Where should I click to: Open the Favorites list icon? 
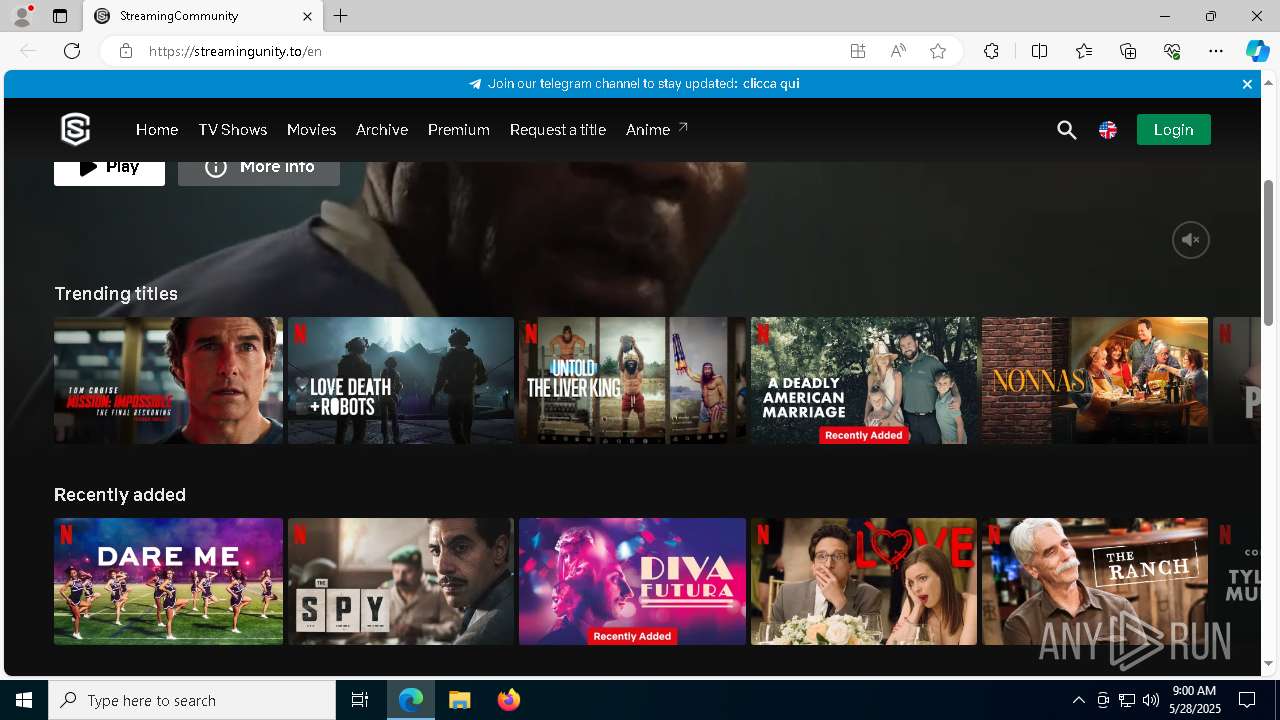[x=1084, y=51]
